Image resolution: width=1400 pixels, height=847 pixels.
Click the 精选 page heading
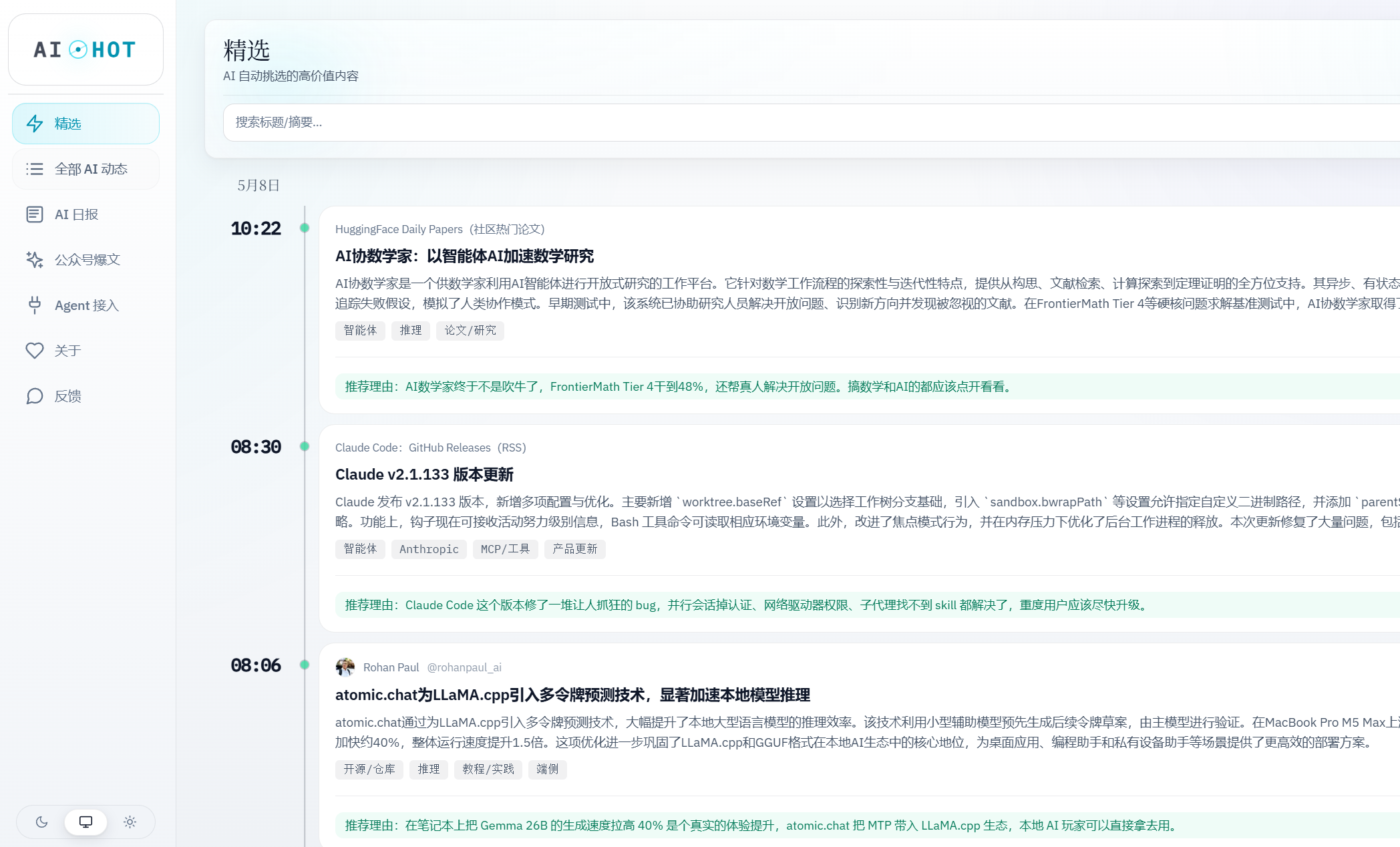(246, 50)
